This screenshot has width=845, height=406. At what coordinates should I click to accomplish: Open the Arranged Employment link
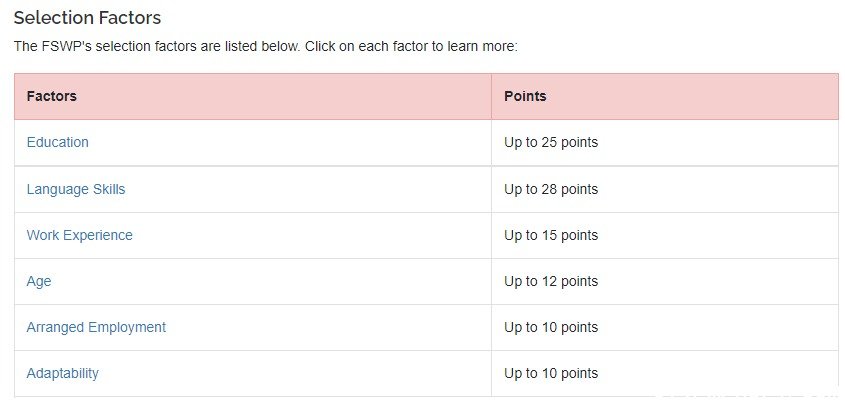pos(96,327)
